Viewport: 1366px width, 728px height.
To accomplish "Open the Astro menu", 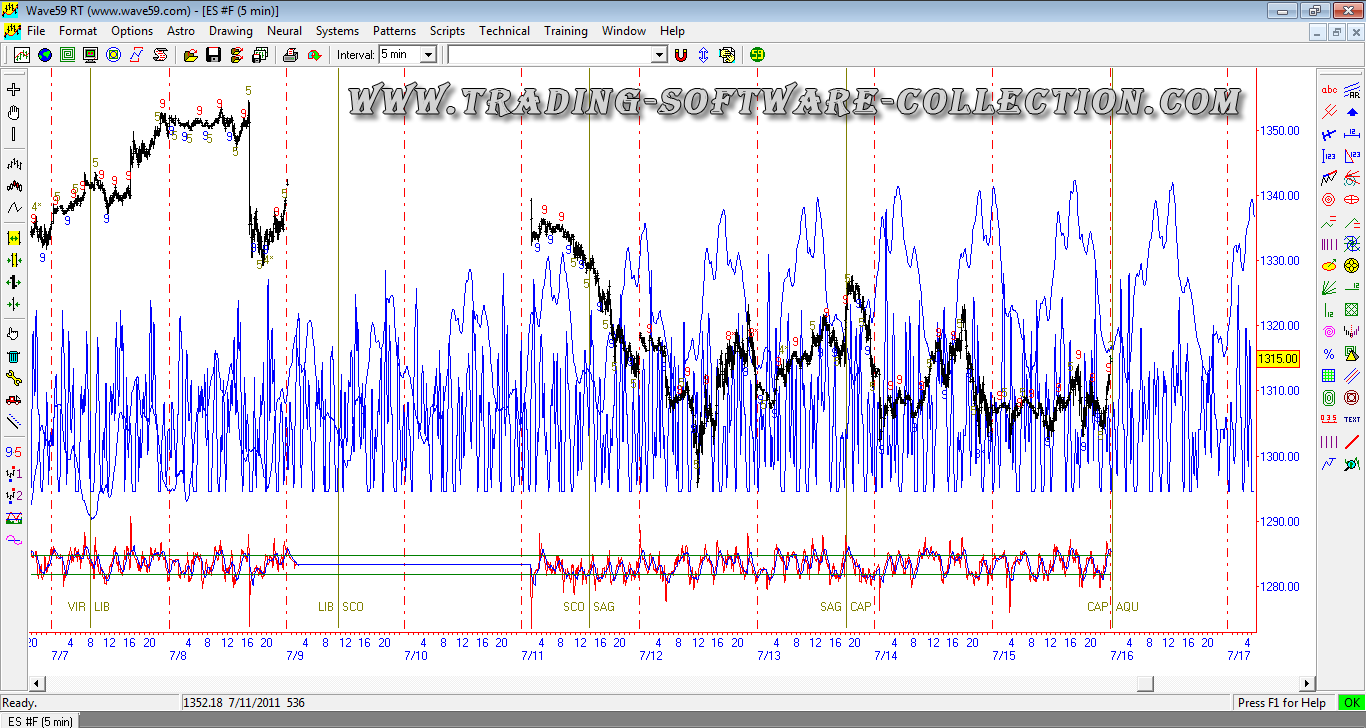I will (x=181, y=31).
